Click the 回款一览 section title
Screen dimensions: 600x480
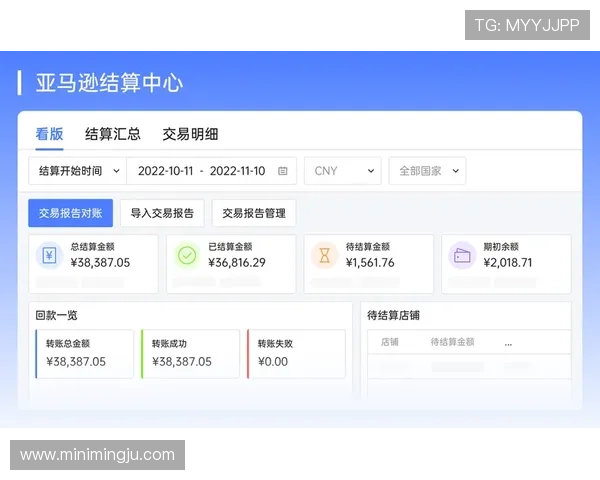tap(57, 315)
